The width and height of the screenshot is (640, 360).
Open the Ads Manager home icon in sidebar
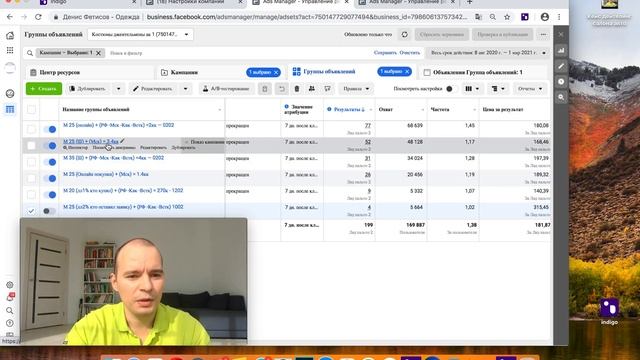point(10,36)
